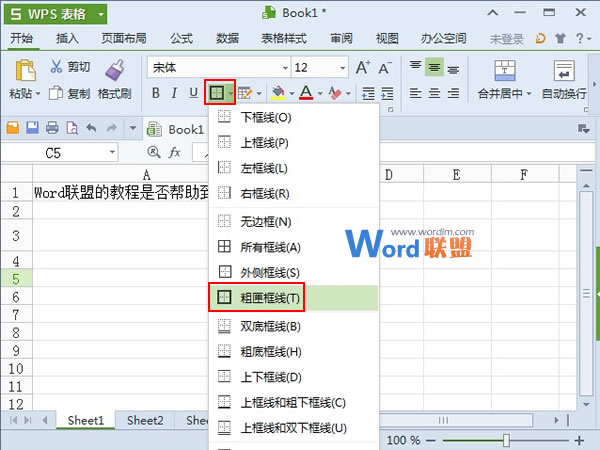This screenshot has width=600, height=450.
Task: Align text to bottom
Action: pyautogui.click(x=453, y=69)
